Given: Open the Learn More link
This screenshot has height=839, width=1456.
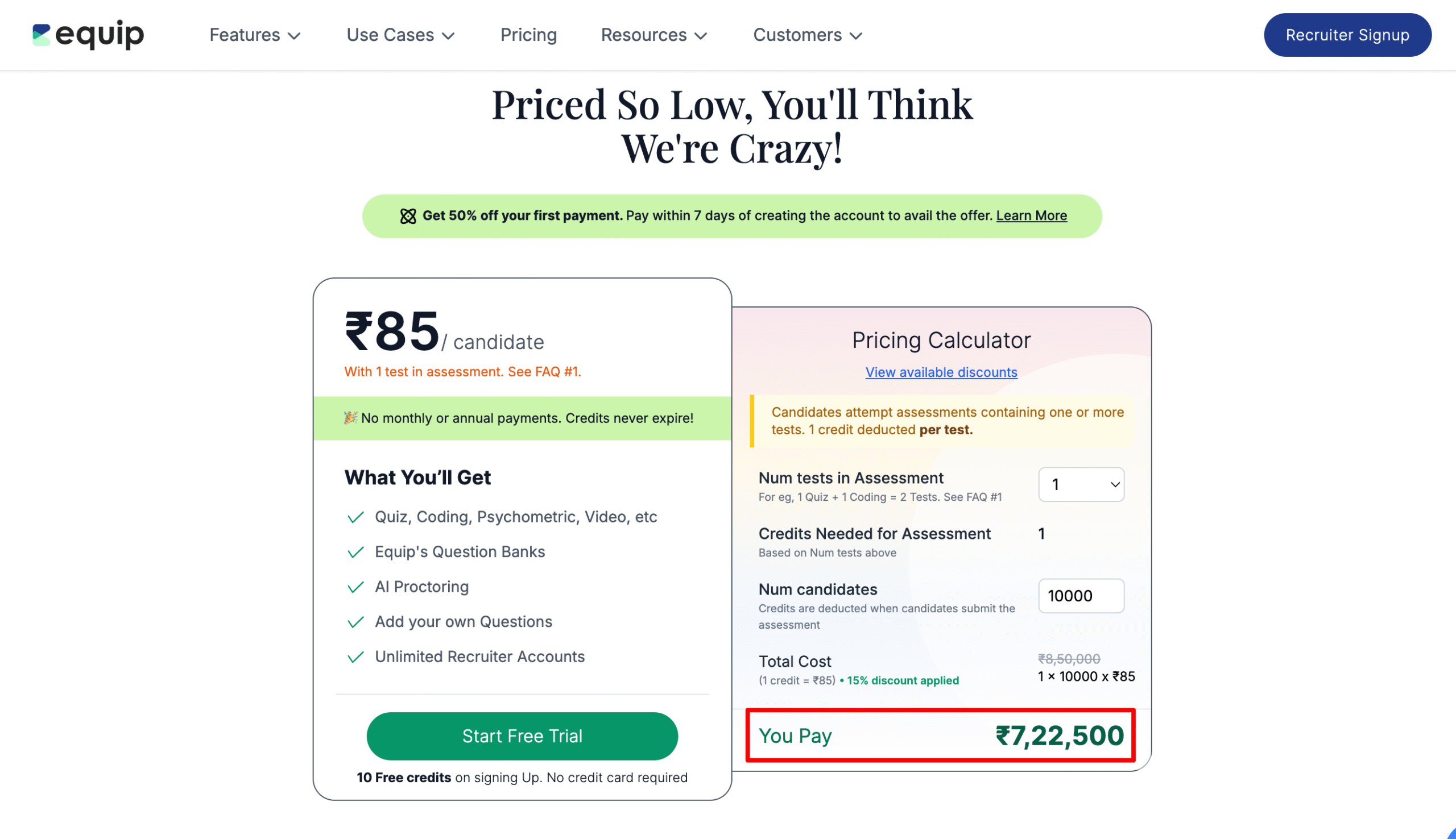Looking at the screenshot, I should click(x=1031, y=215).
